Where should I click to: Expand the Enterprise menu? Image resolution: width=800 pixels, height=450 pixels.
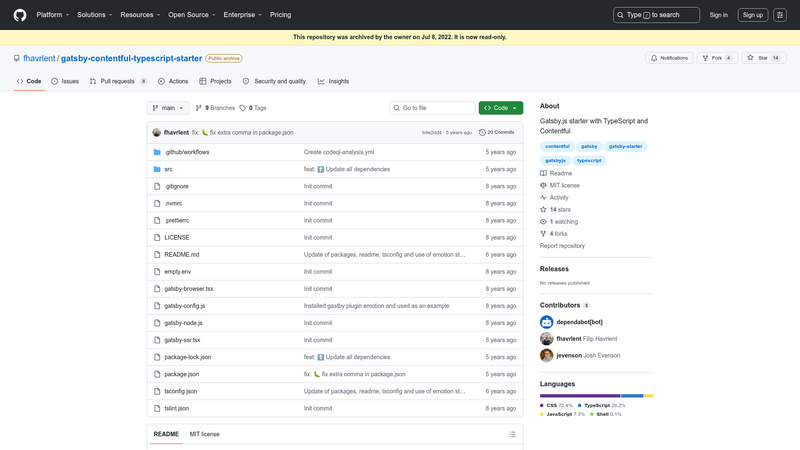tap(242, 15)
